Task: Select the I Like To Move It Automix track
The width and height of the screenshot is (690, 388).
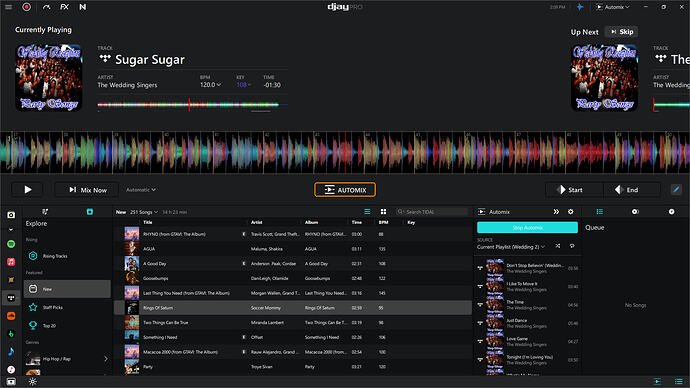Action: click(528, 286)
